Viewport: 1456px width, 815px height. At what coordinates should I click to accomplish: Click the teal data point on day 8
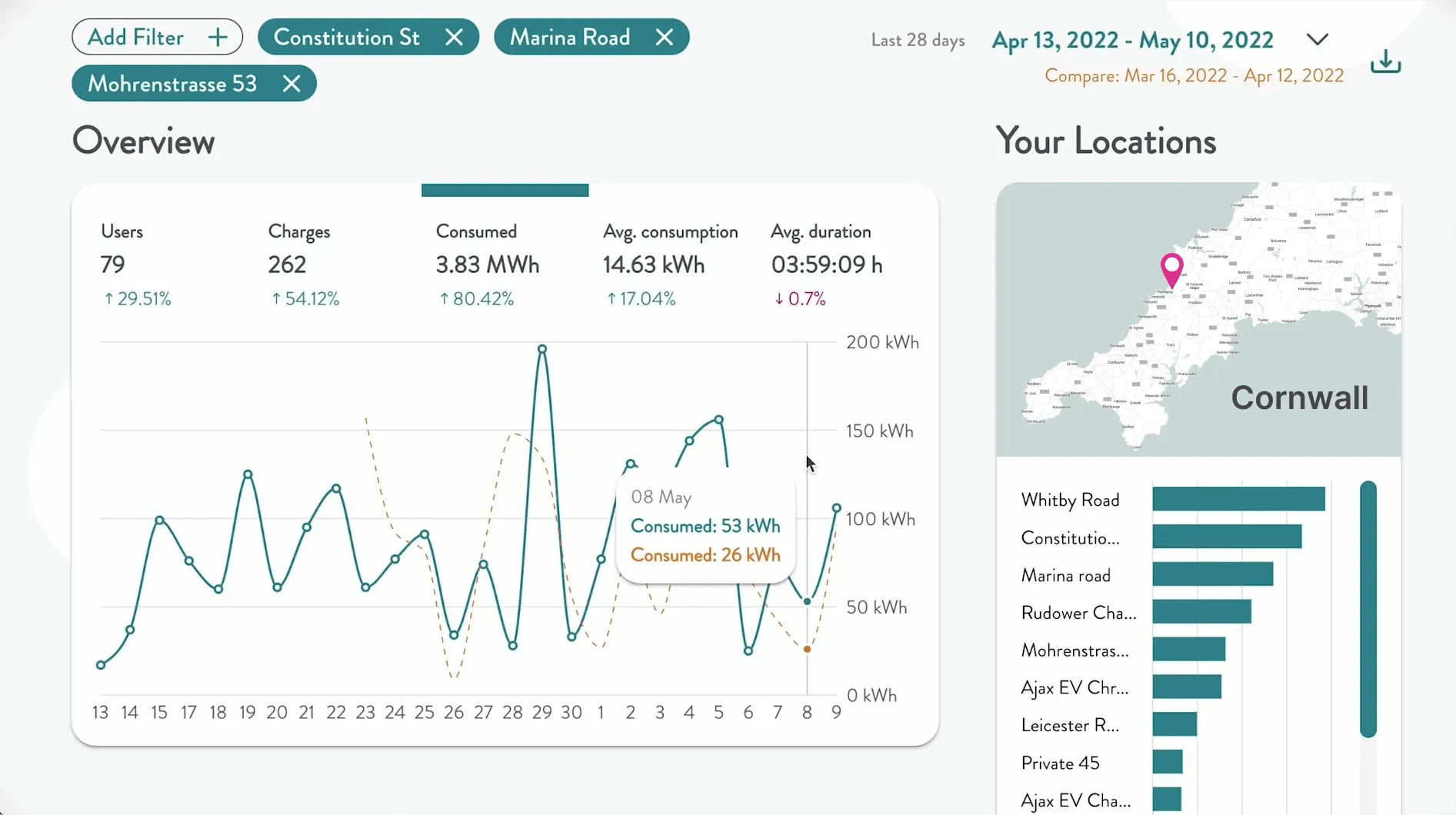[807, 601]
